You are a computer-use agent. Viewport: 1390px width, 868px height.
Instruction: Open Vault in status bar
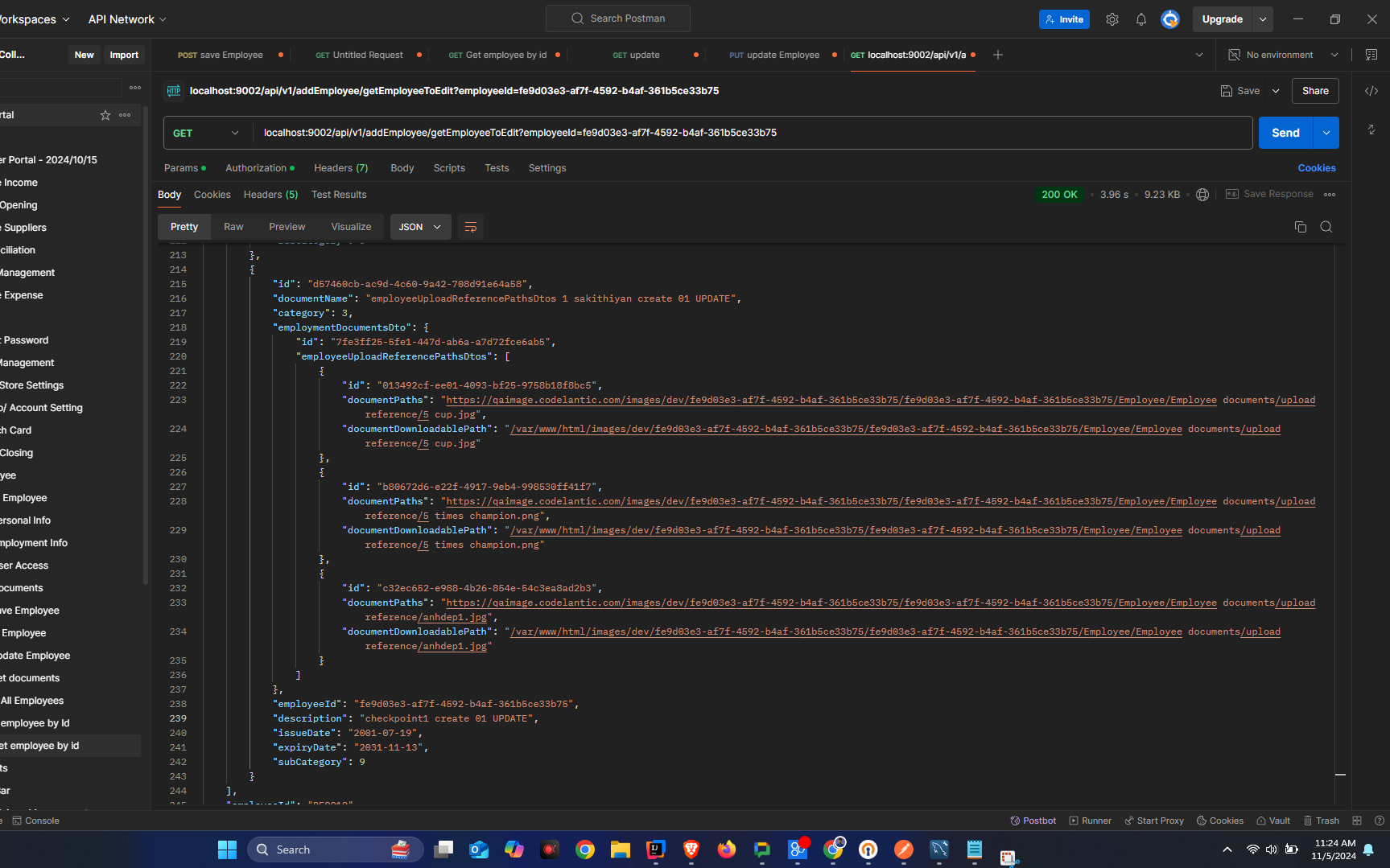[1273, 821]
